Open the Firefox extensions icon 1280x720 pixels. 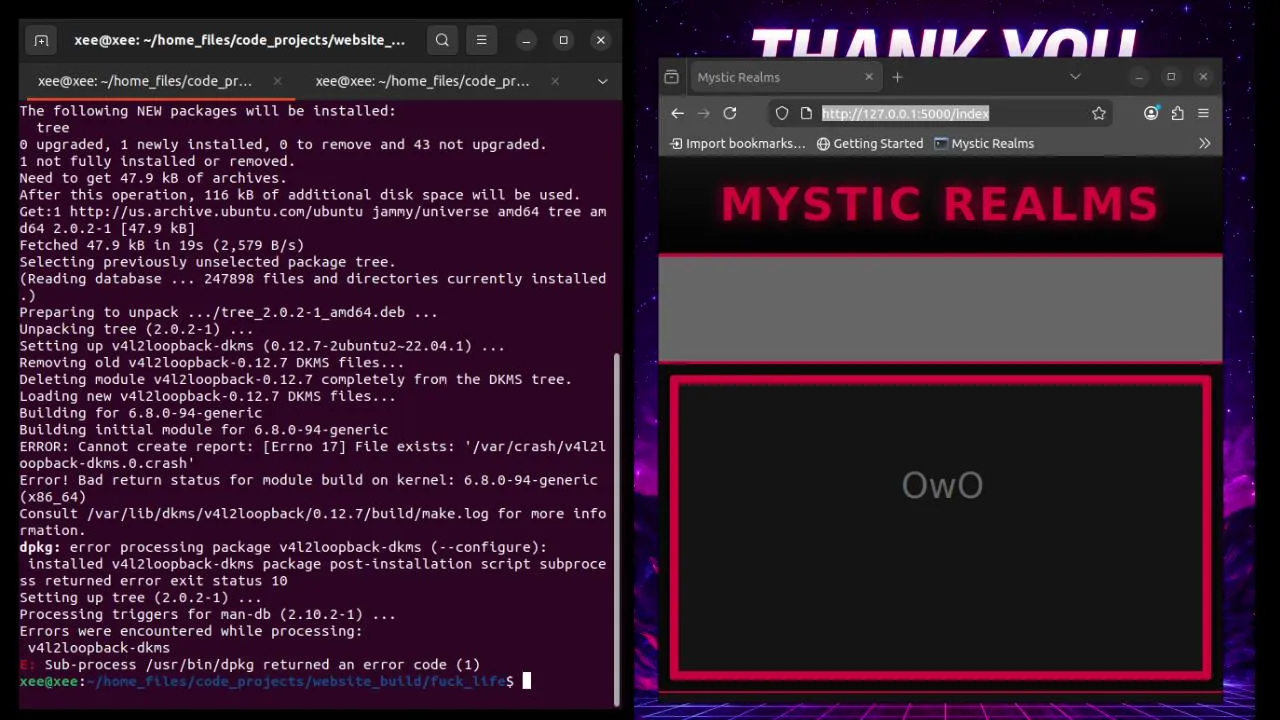point(1177,113)
